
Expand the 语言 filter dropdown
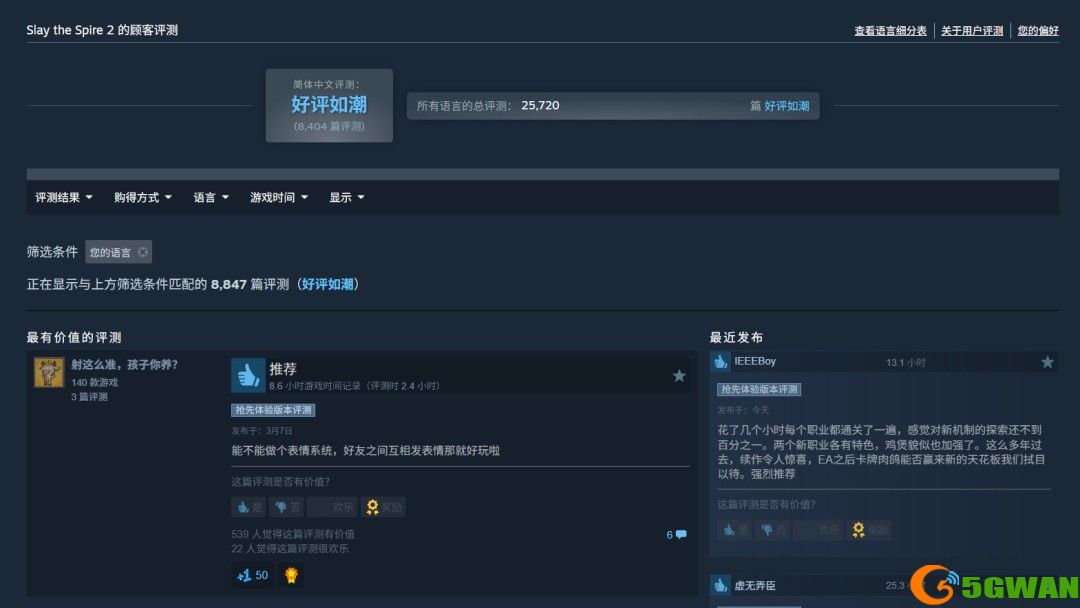point(211,198)
